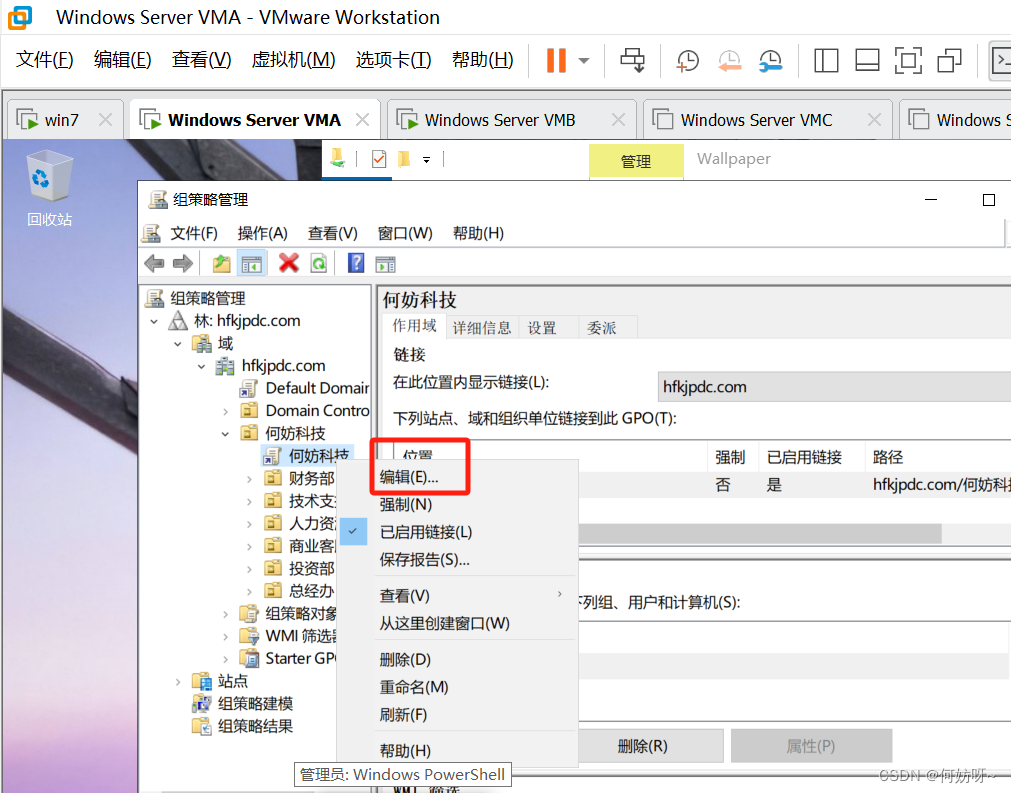Expand the Domain Controllers node
1011x793 pixels.
(x=226, y=411)
